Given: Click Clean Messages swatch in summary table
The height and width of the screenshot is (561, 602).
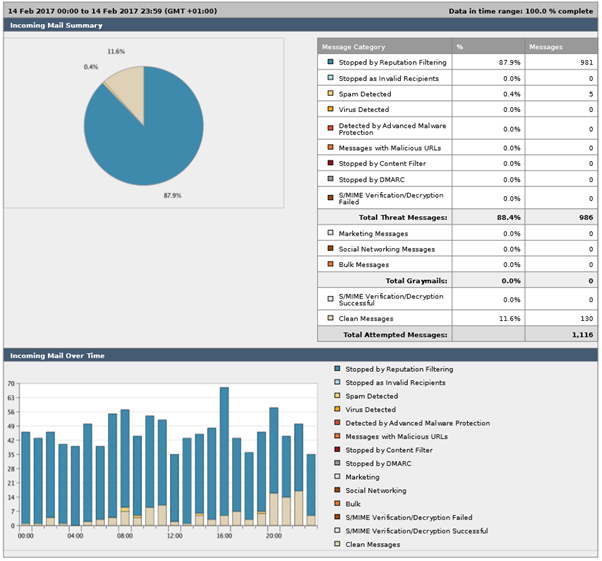Looking at the screenshot, I should pos(330,318).
